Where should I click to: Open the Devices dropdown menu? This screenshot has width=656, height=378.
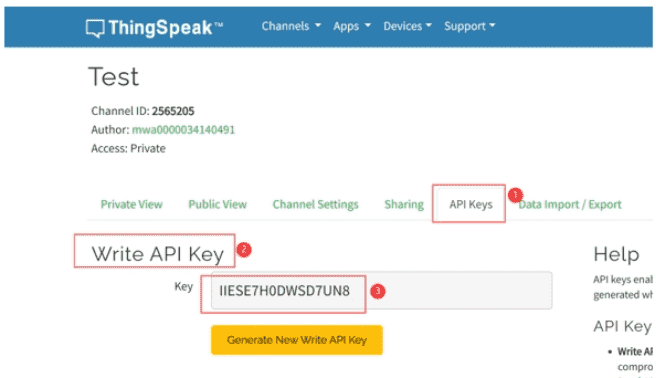(407, 26)
